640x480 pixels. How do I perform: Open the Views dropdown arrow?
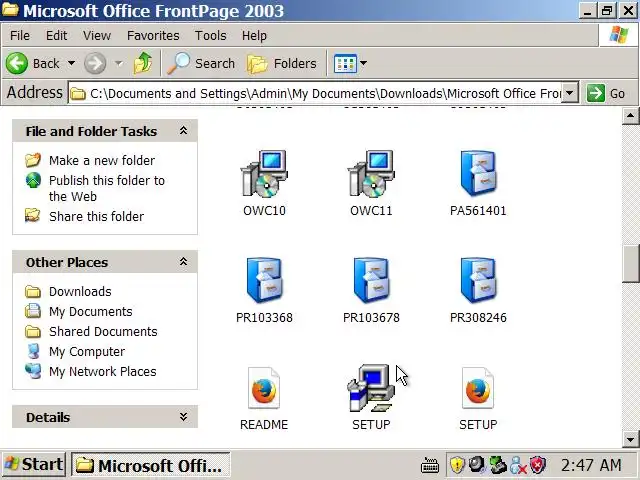363,64
